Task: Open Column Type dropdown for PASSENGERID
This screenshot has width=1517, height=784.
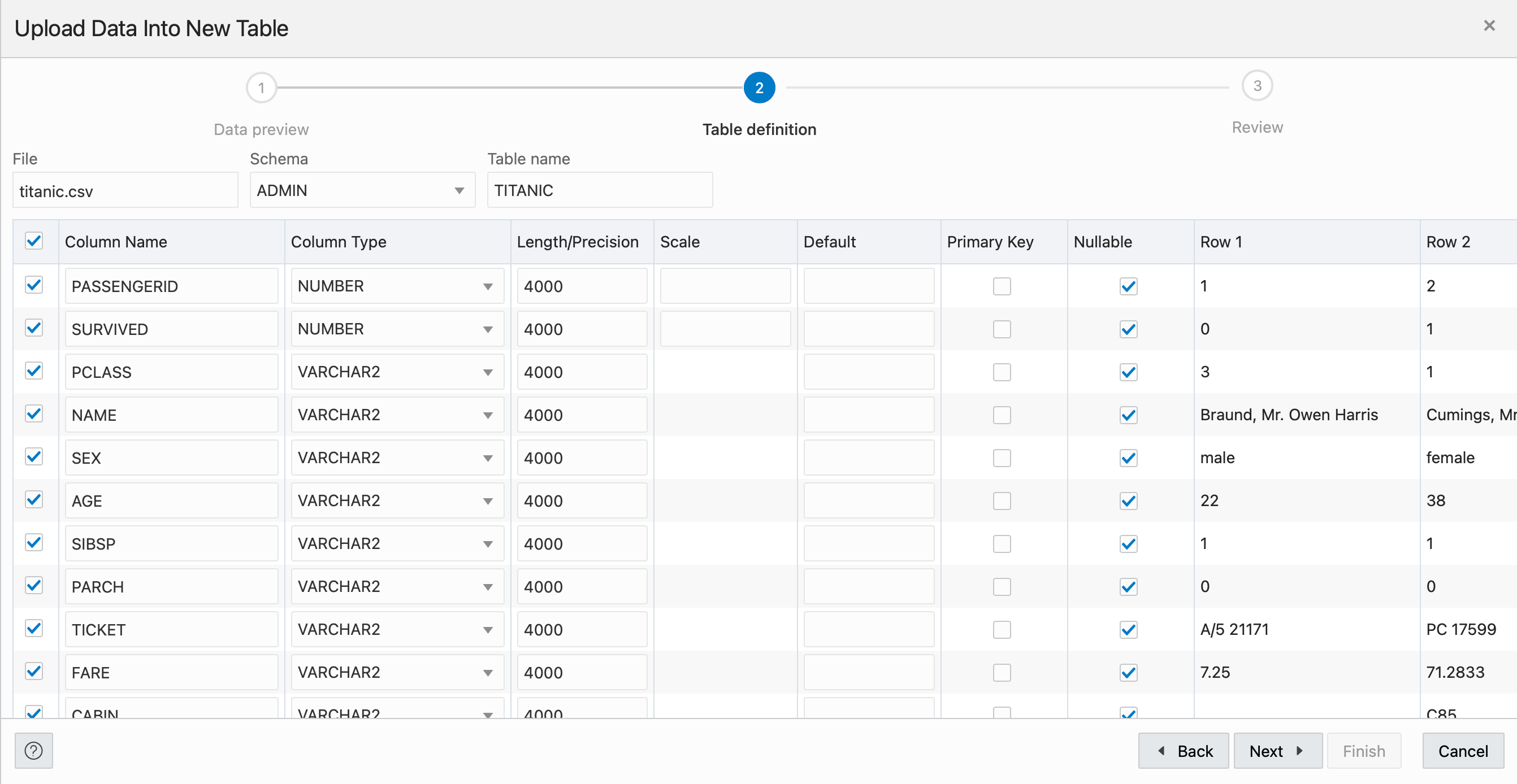Action: pyautogui.click(x=488, y=286)
